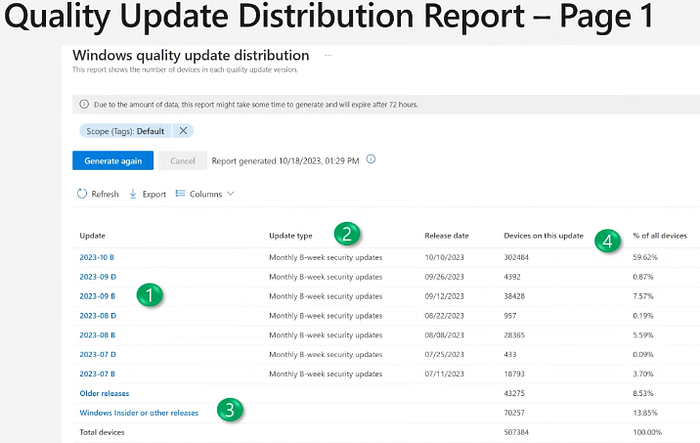Expand the Columns dropdown chevron
The height and width of the screenshot is (443, 700).
point(230,193)
